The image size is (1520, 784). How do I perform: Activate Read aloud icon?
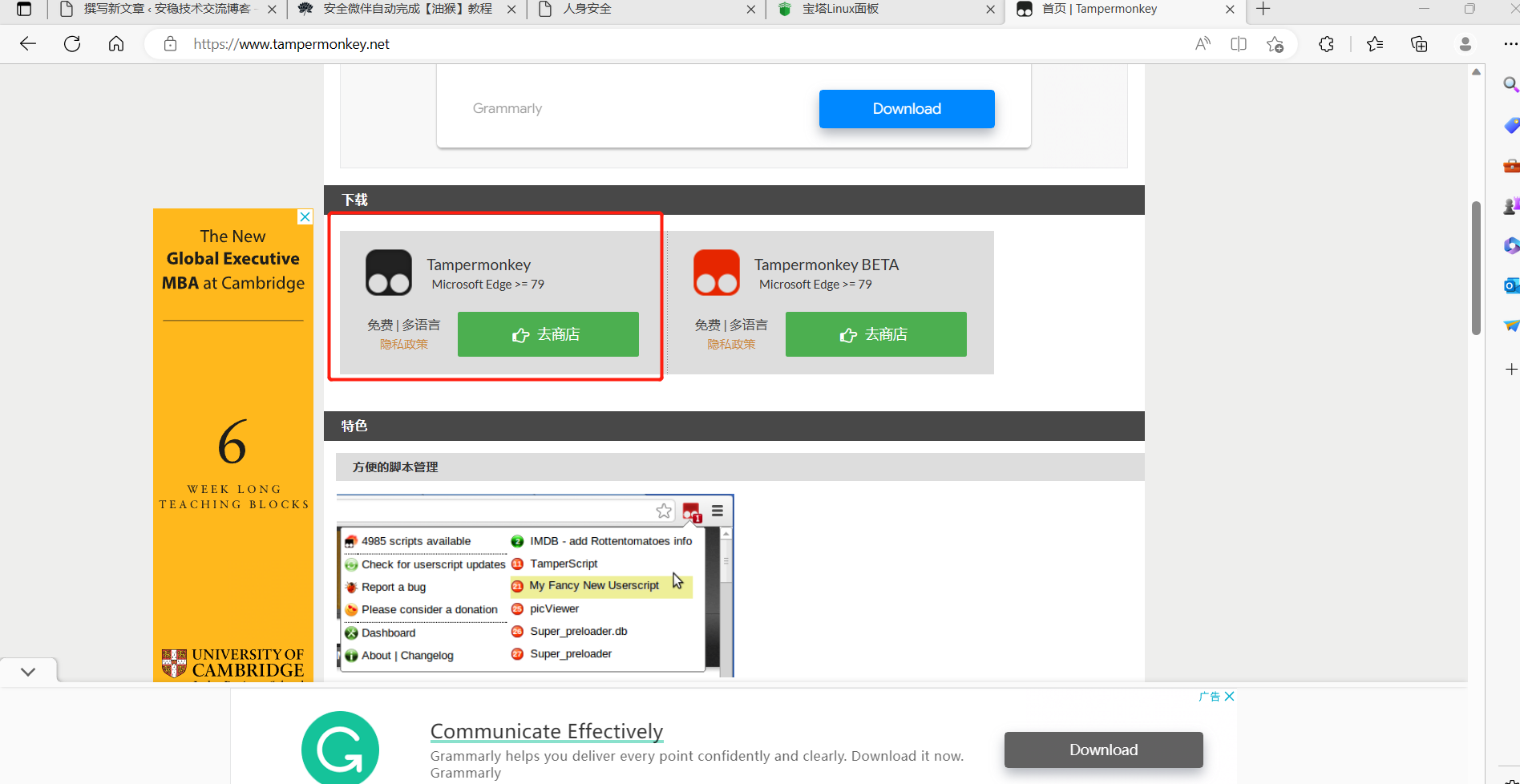tap(1203, 44)
